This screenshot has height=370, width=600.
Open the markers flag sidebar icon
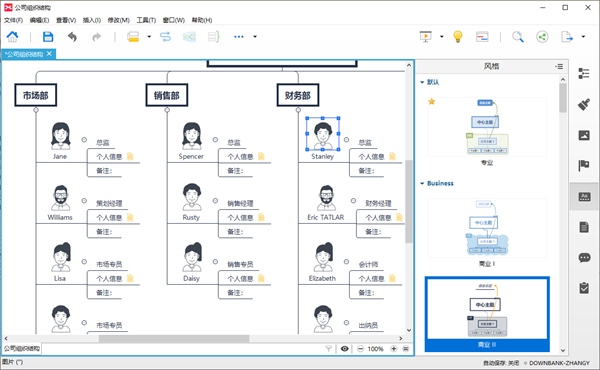click(x=584, y=166)
